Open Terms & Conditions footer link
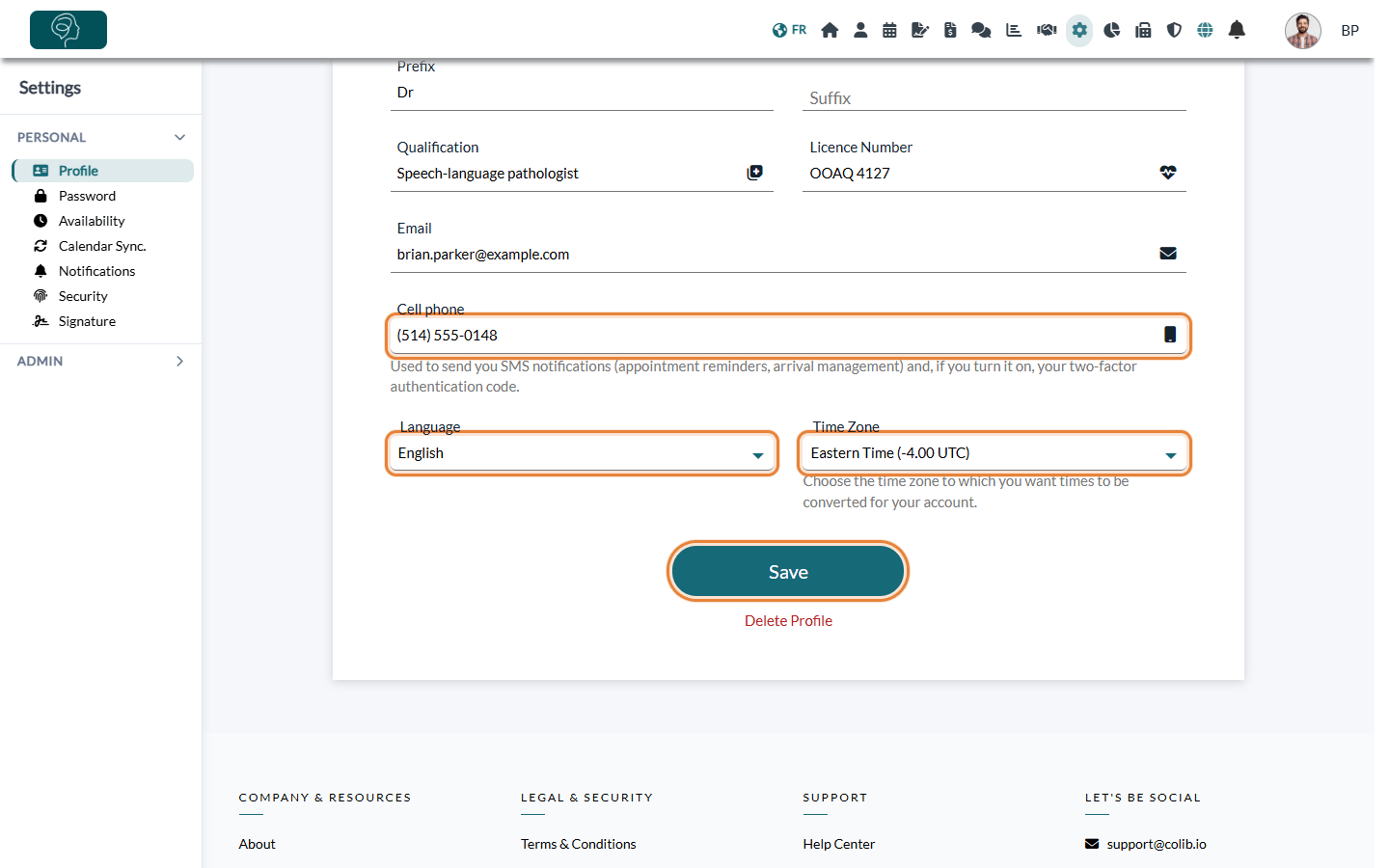This screenshot has width=1389, height=868. (x=579, y=844)
